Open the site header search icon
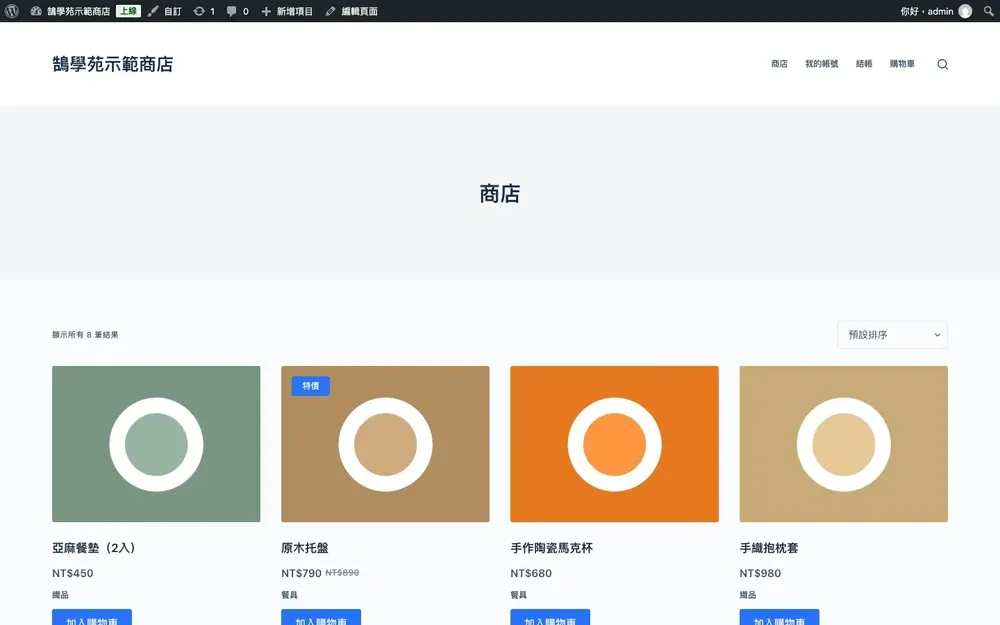This screenshot has height=625, width=1000. (943, 64)
